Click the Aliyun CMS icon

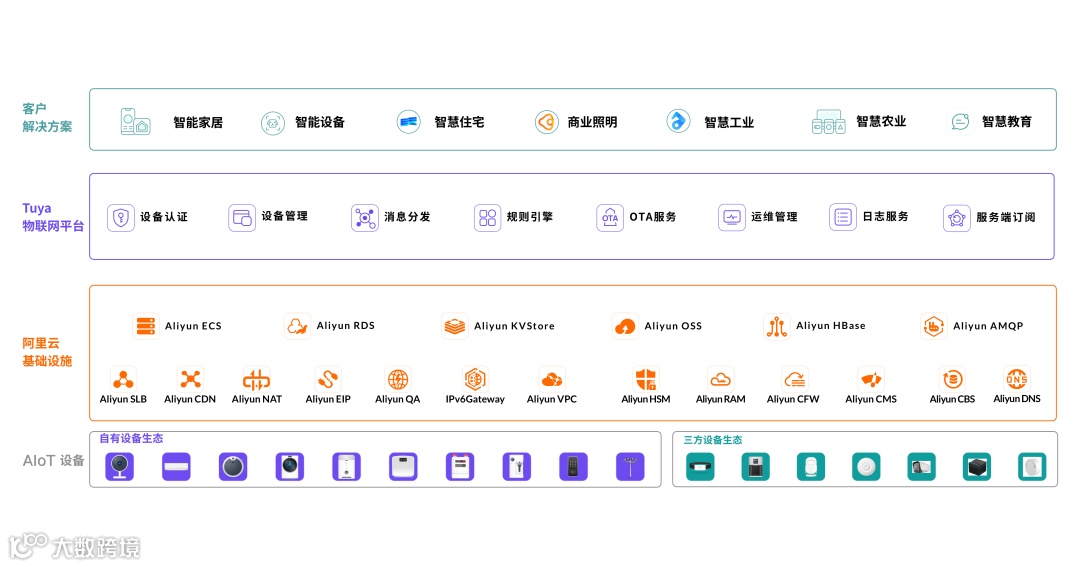(871, 379)
